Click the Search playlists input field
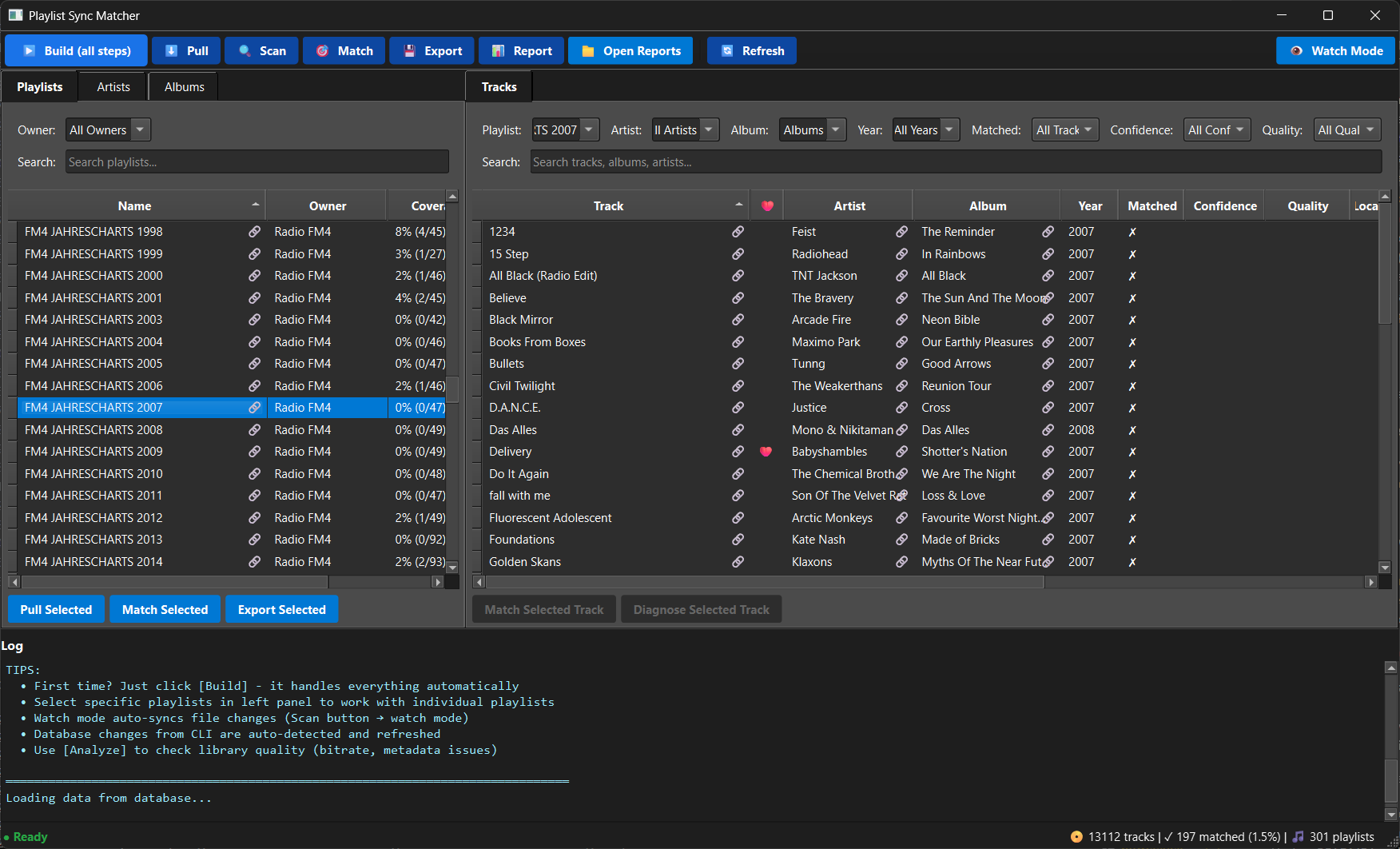The width and height of the screenshot is (1400, 849). pos(257,162)
